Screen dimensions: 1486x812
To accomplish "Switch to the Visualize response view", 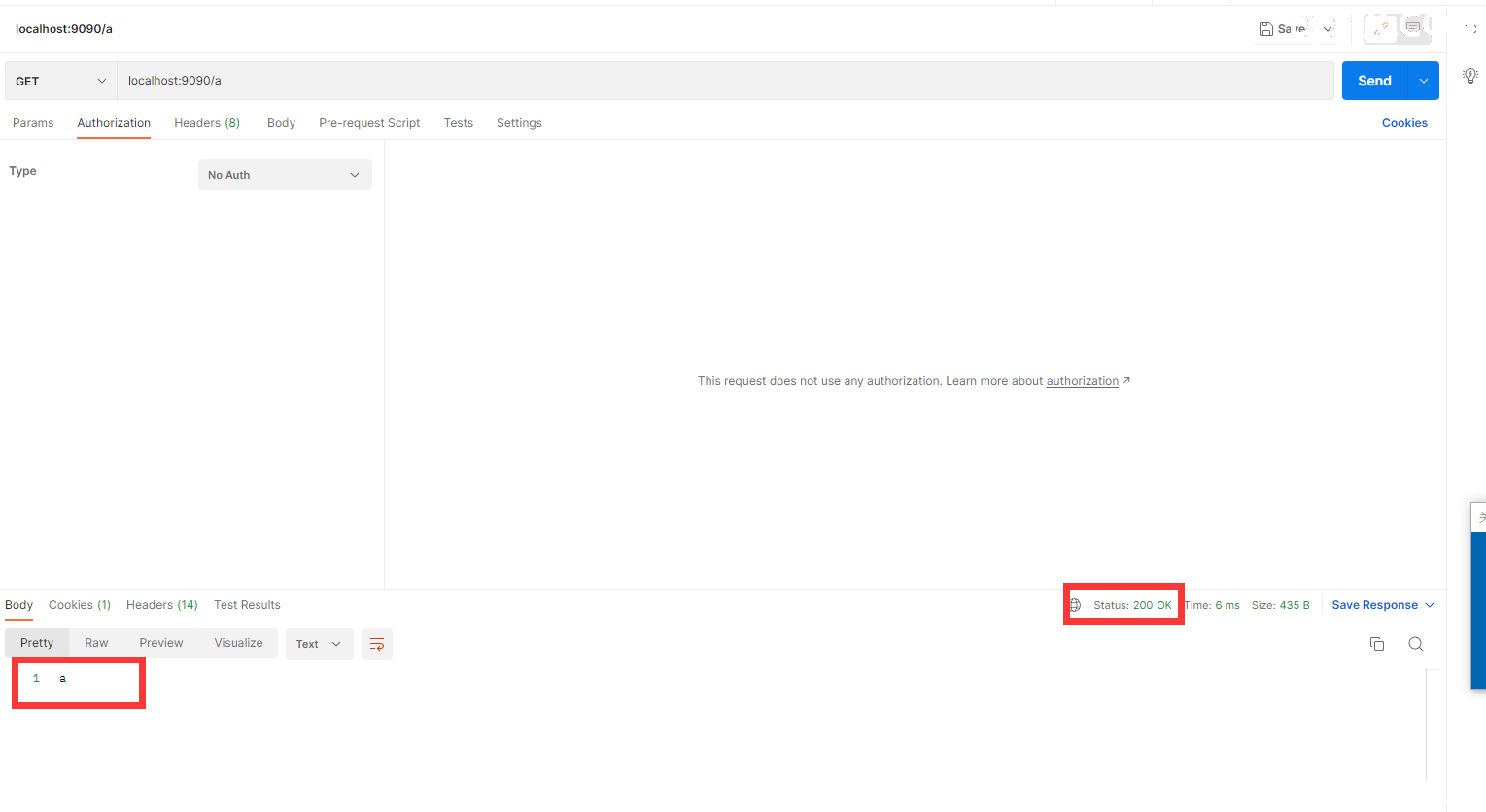I will point(239,643).
